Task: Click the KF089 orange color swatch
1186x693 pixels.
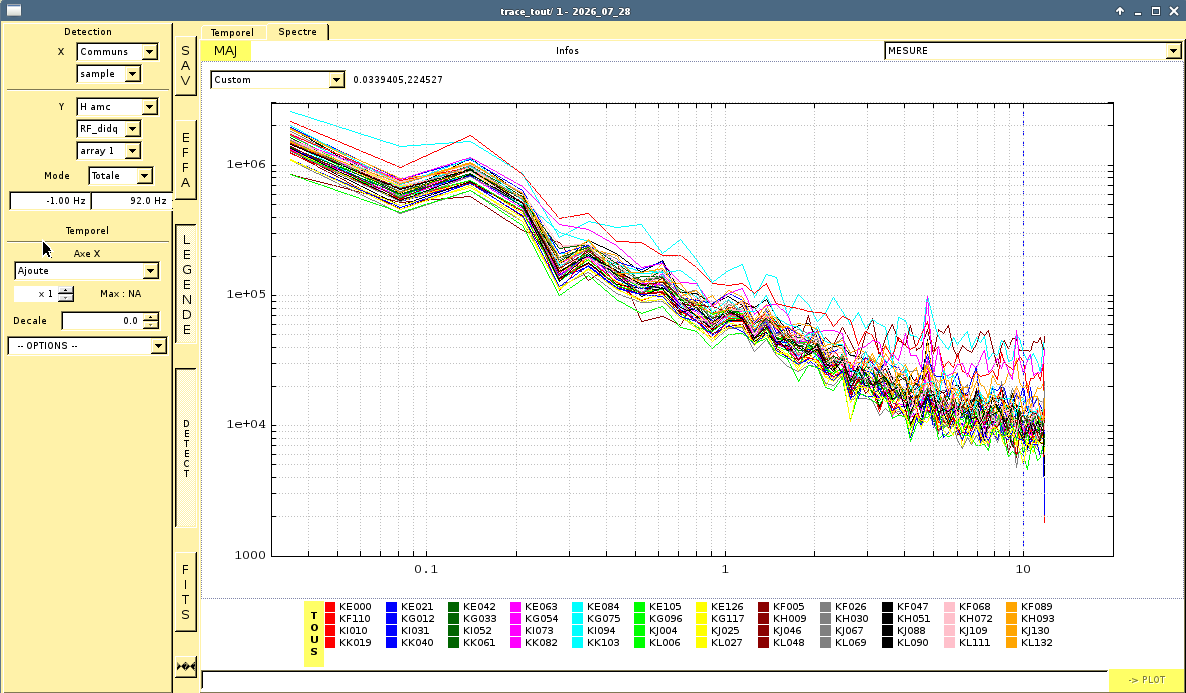Action: pos(1012,607)
